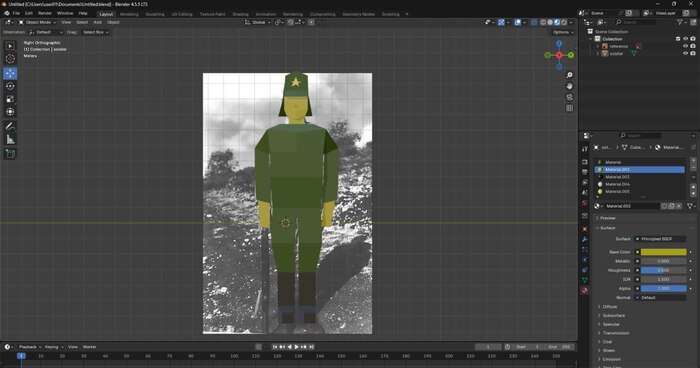Click the Blender logo menu icon

coord(6,13)
